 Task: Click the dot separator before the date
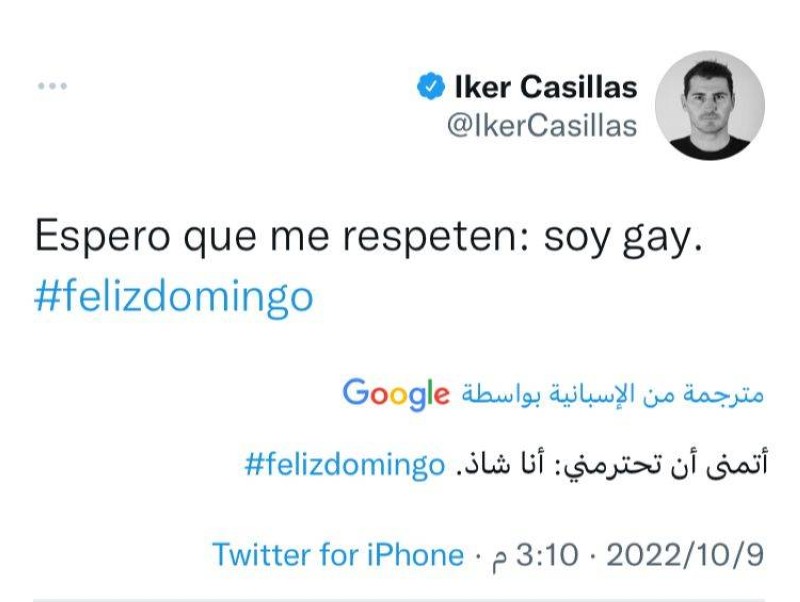592,556
